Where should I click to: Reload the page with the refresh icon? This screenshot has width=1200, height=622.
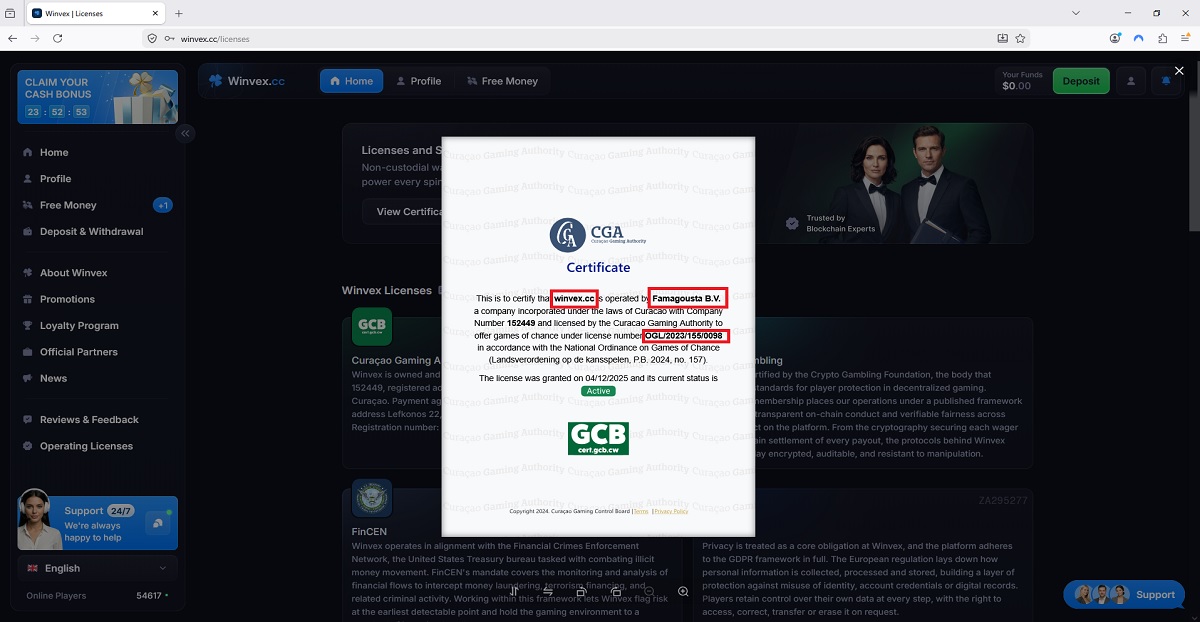[58, 38]
